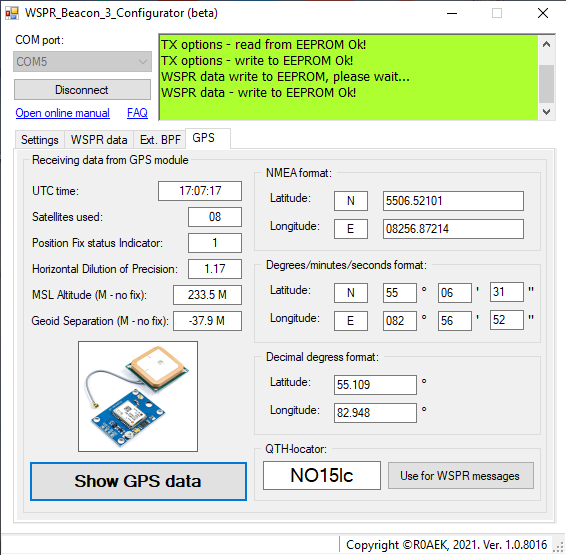Click the NMEA latitude value field
The height and width of the screenshot is (555, 566).
[453, 201]
